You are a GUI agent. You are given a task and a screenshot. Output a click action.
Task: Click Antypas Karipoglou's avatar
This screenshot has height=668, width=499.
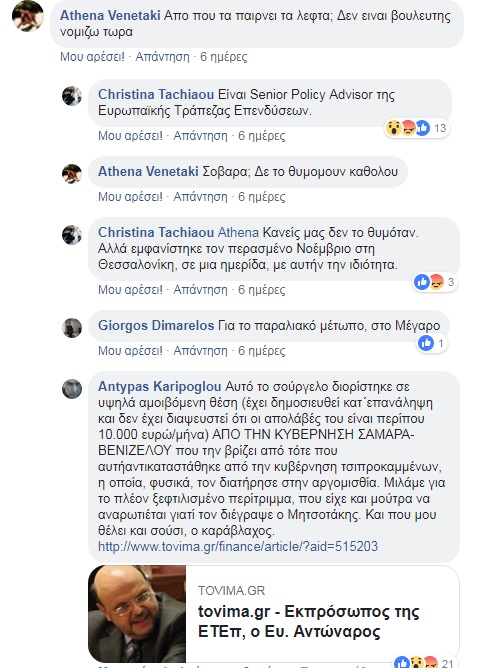72,389
